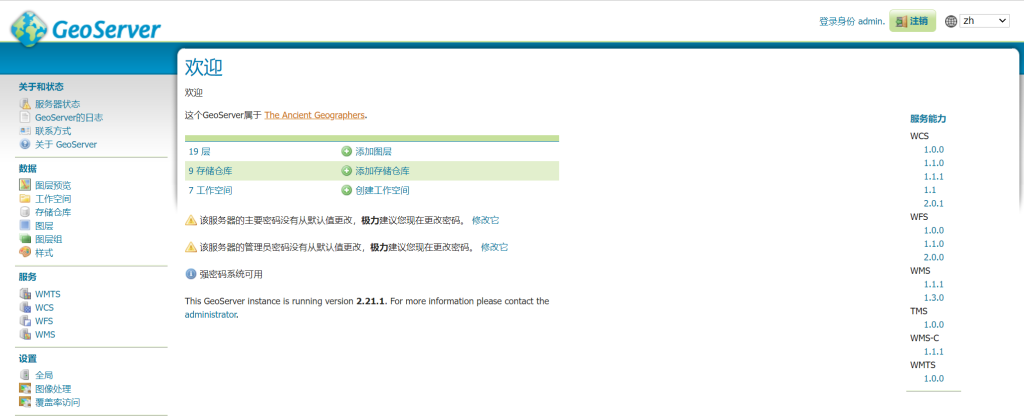Click 修改它 link for master password warning

(x=485, y=220)
